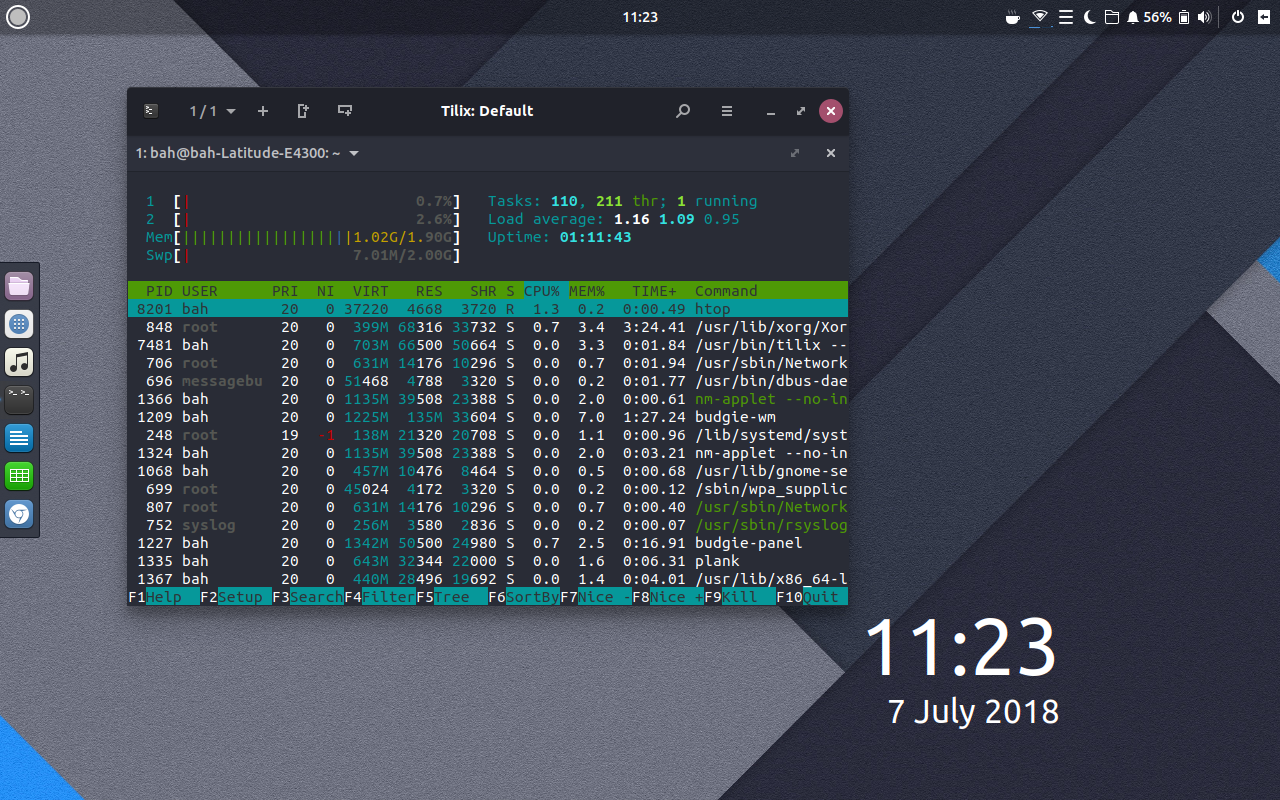Open the Tilix hamburger menu

point(727,111)
